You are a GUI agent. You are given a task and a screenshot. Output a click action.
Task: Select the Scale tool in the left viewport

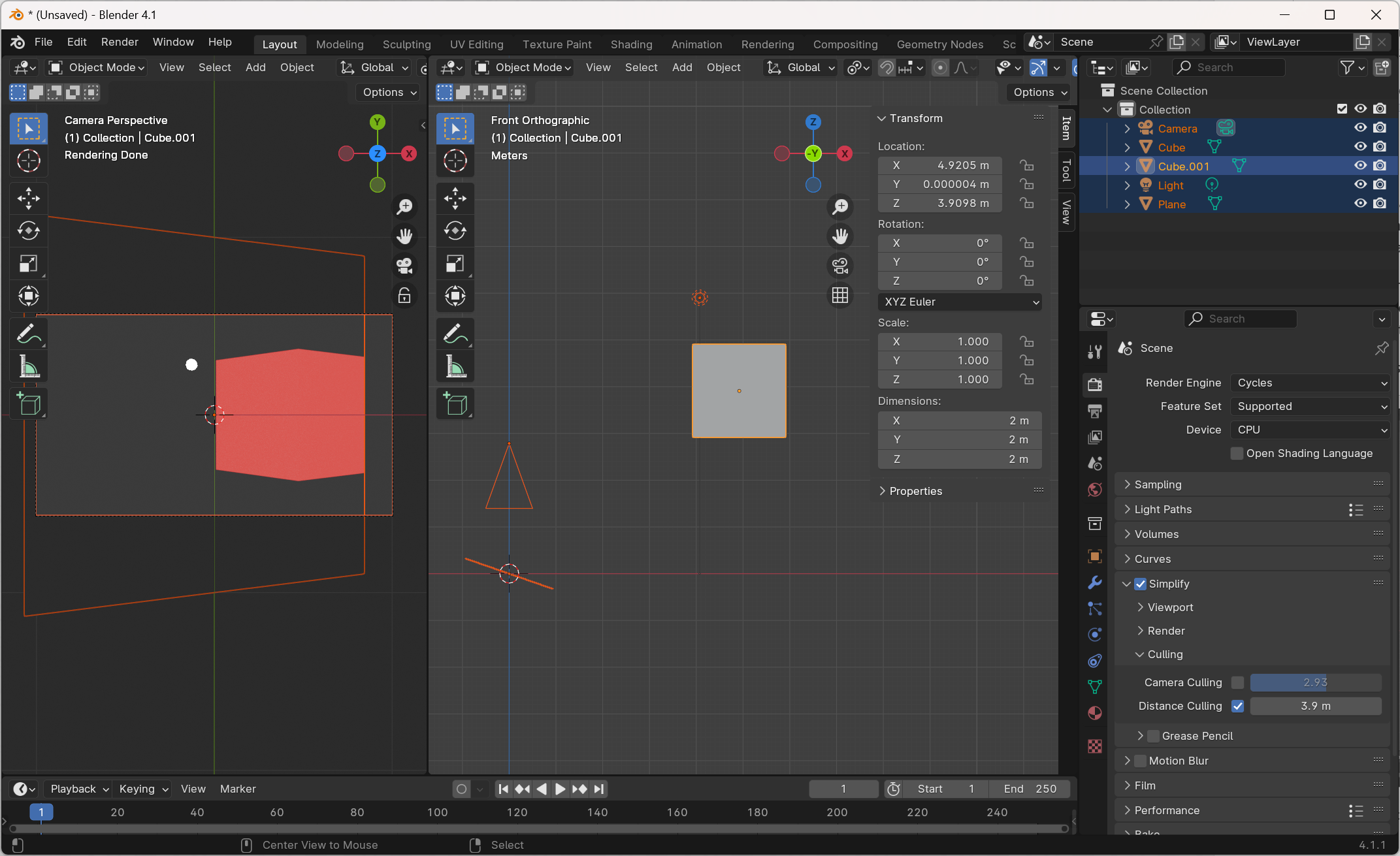point(29,264)
